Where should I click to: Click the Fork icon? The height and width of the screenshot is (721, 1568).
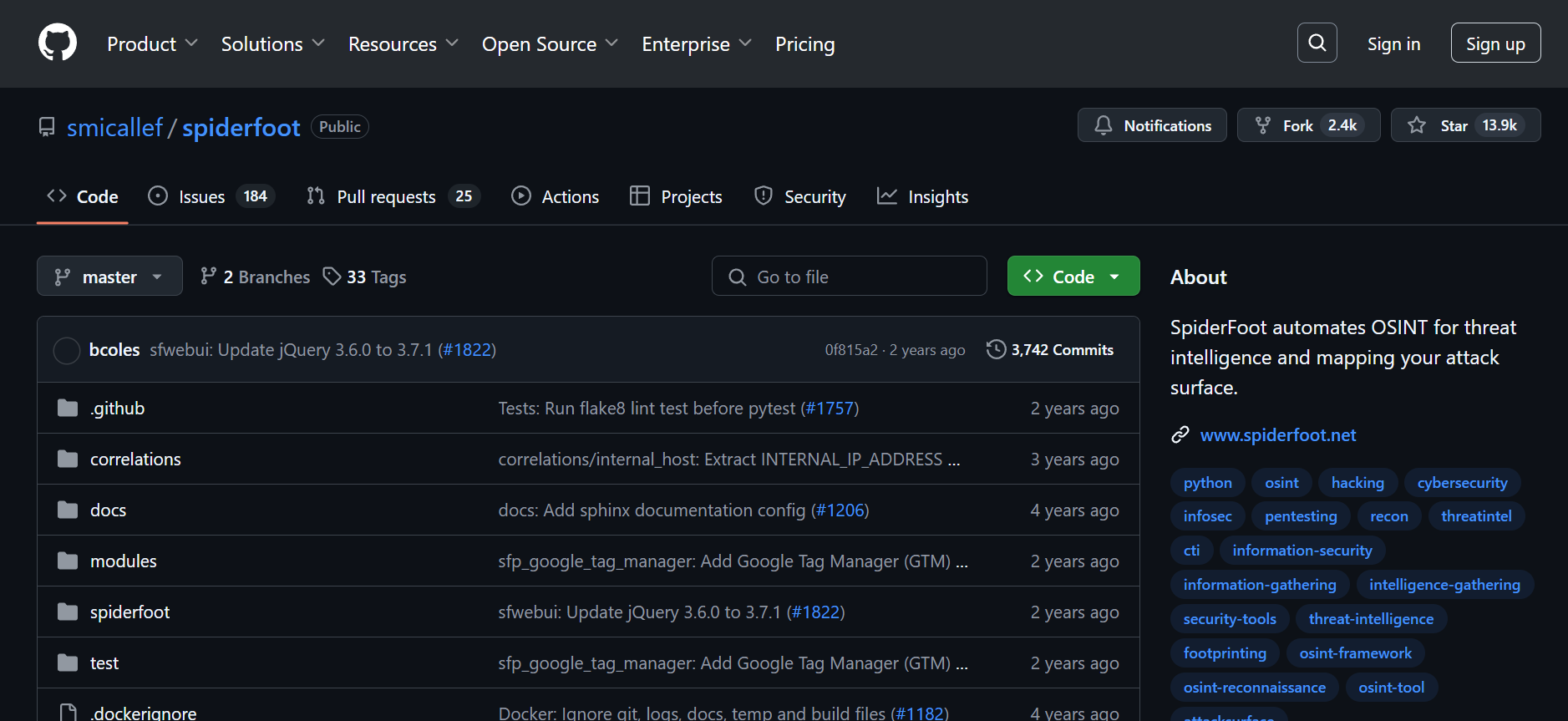coord(1263,125)
